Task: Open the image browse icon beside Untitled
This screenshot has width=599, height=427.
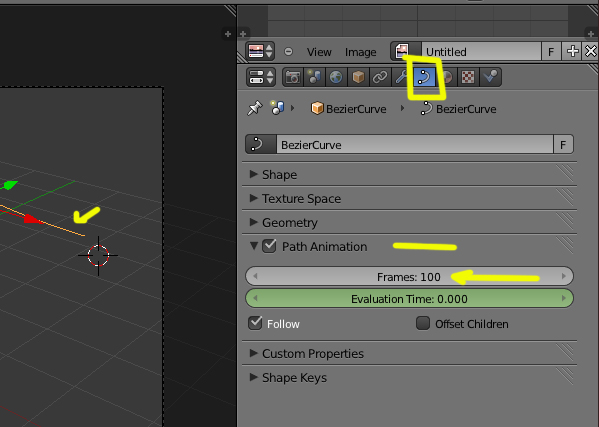Action: 406,51
